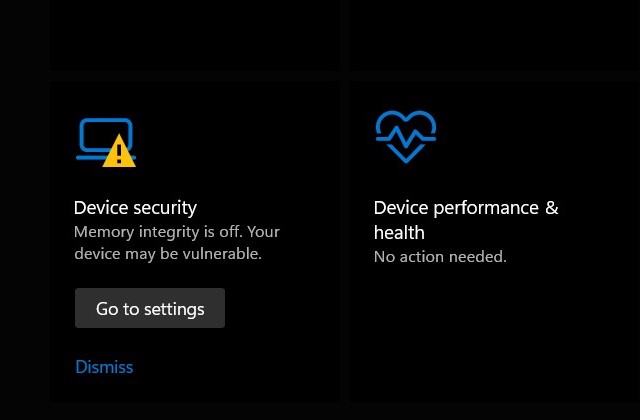This screenshot has width=640, height=420.
Task: Open Go to settings for memory integrity
Action: [150, 308]
